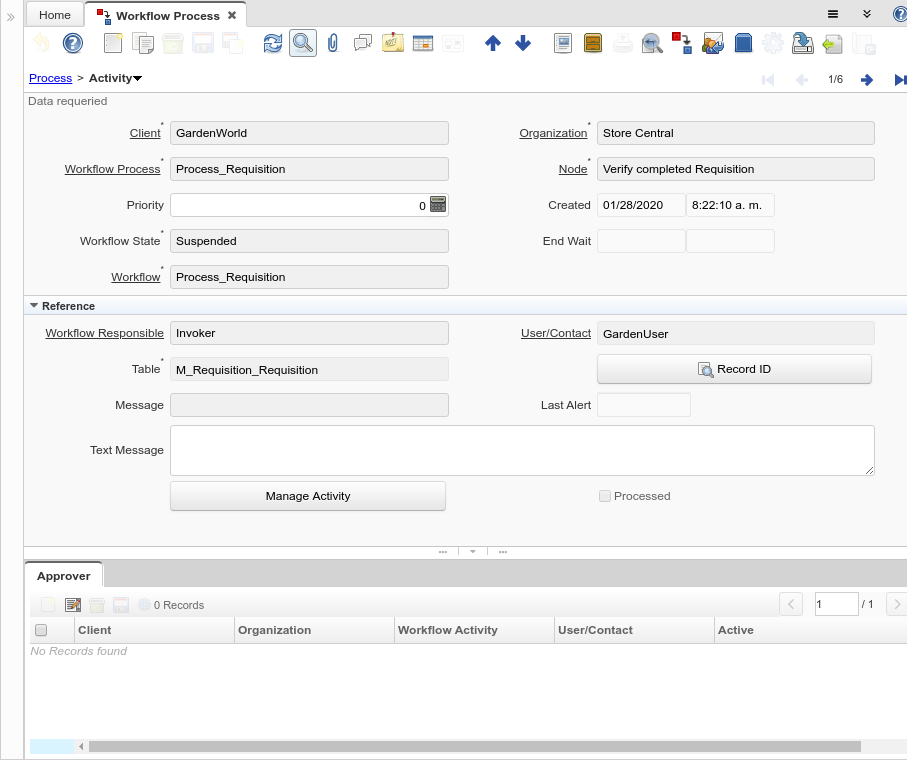Toggle grid view in the toolbar
The image size is (907, 760).
[x=423, y=43]
